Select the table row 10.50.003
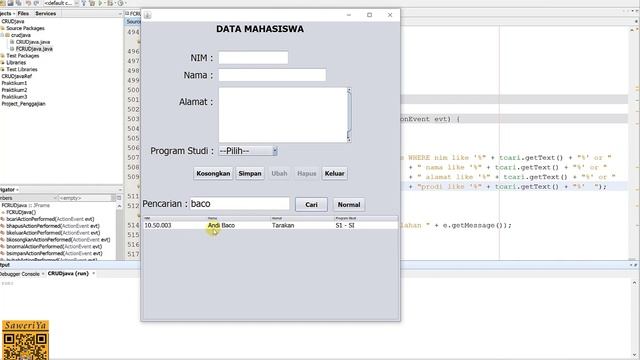This screenshot has height=360, width=640. pos(270,225)
